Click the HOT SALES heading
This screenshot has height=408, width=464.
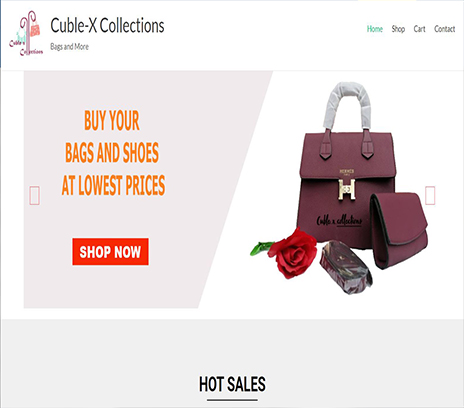tap(232, 384)
